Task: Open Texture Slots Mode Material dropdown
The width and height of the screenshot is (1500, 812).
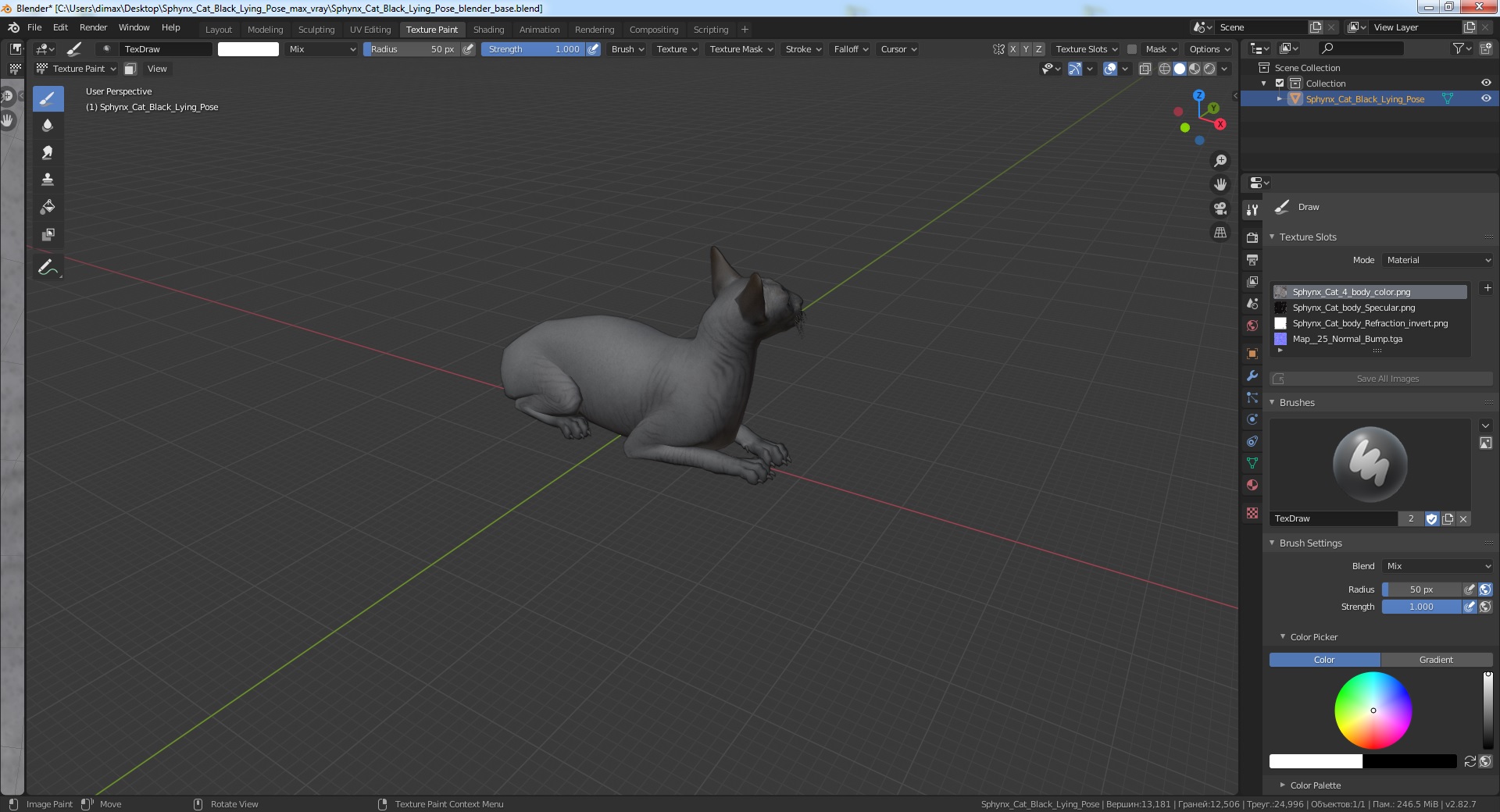Action: click(1437, 260)
